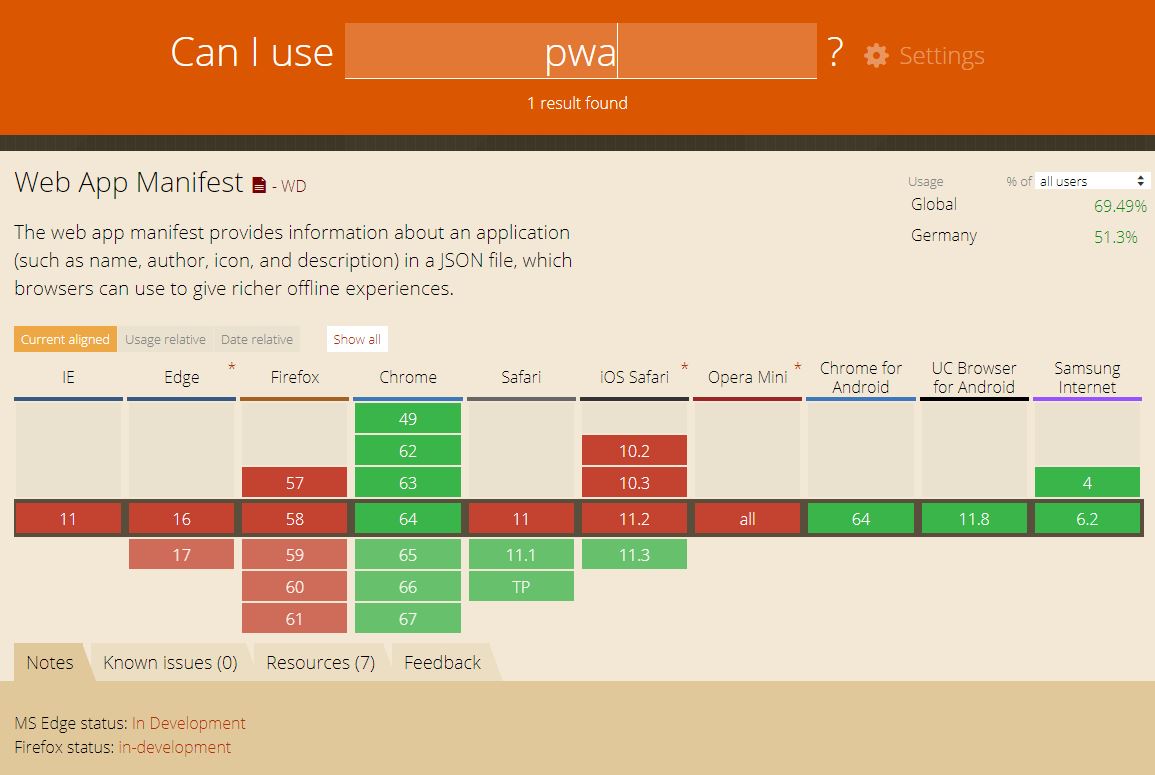Select the Current aligned view toggle

click(65, 339)
